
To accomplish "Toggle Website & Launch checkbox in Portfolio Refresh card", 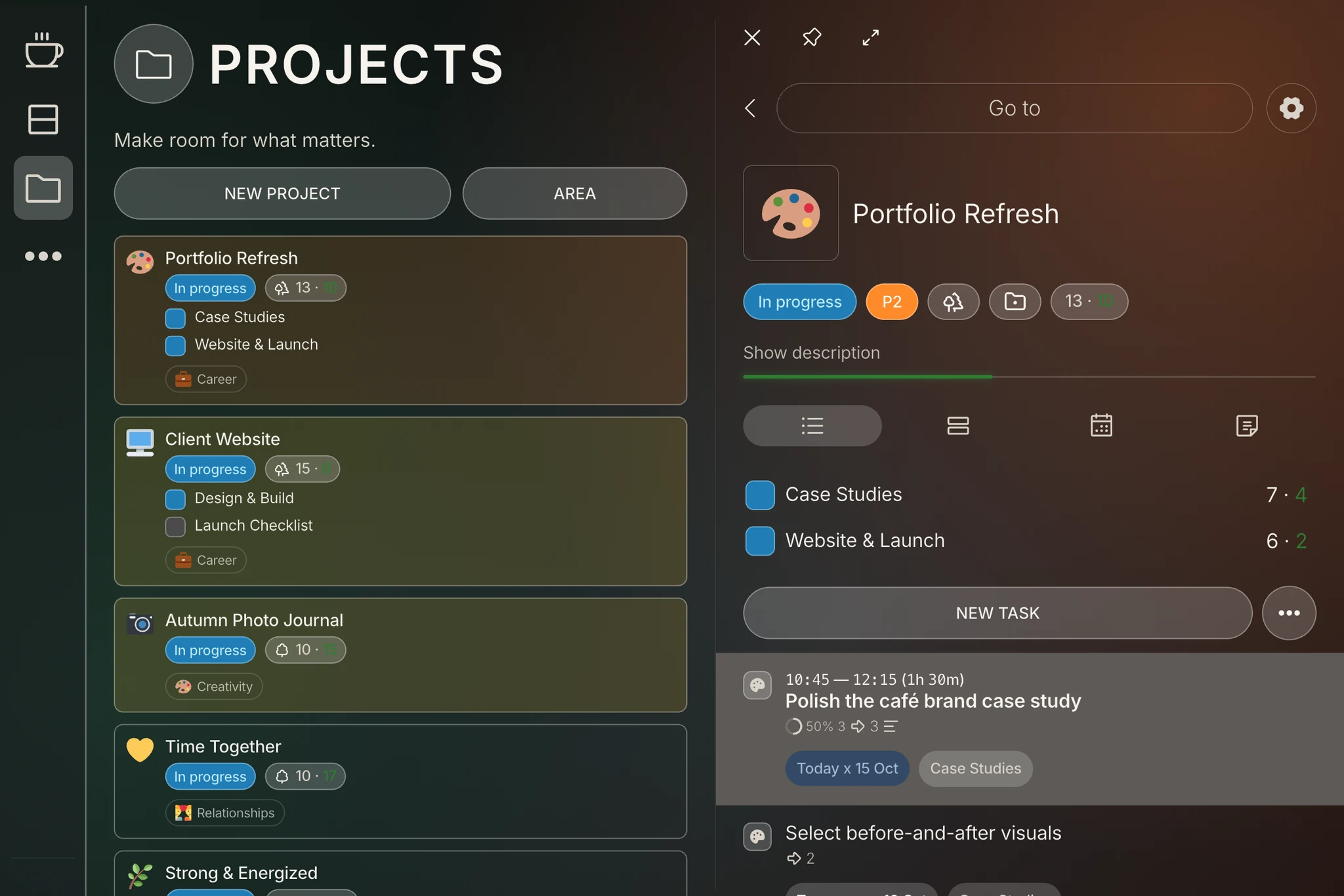I will point(175,346).
